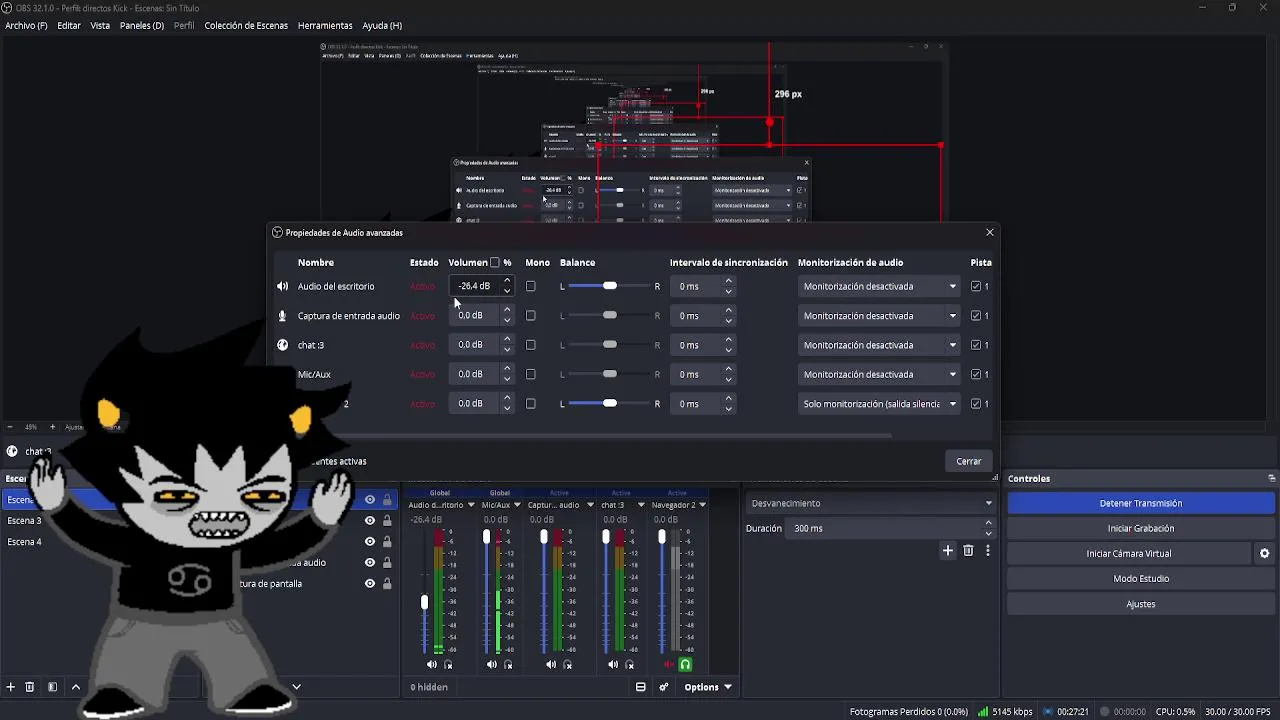Image resolution: width=1280 pixels, height=720 pixels.
Task: Enable Mono for Mic/Aux
Action: [531, 374]
